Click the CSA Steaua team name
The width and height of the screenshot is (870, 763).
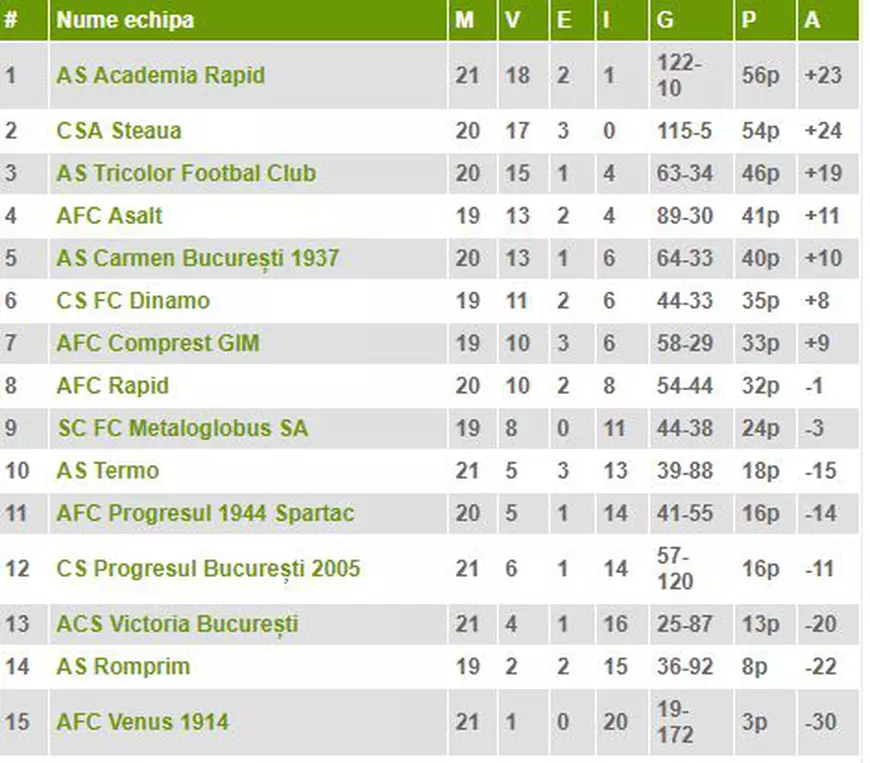pos(119,131)
